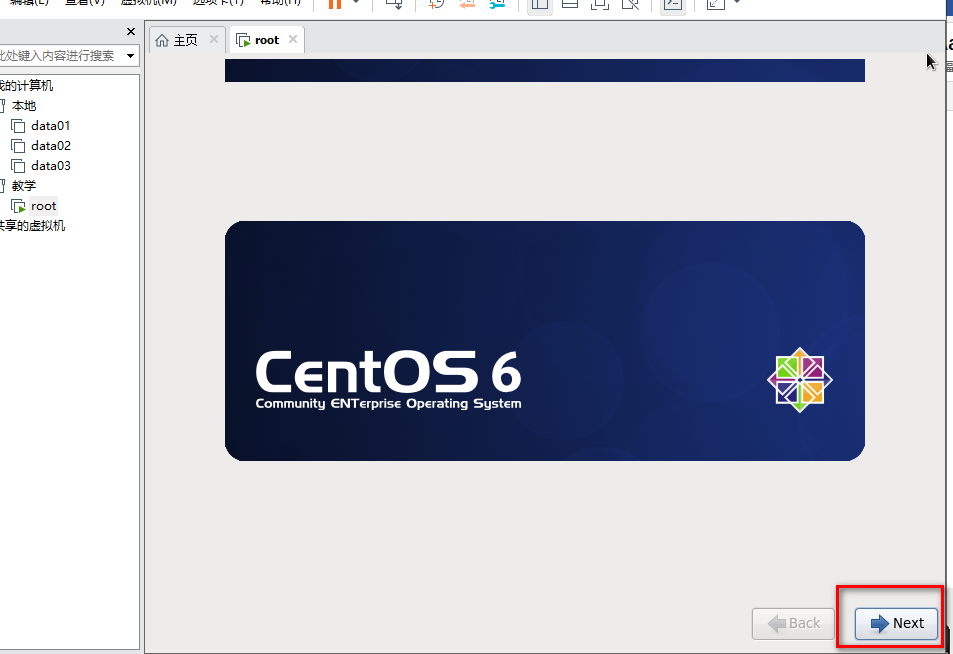
Task: Open the power options dropdown beside pause
Action: point(357,3)
